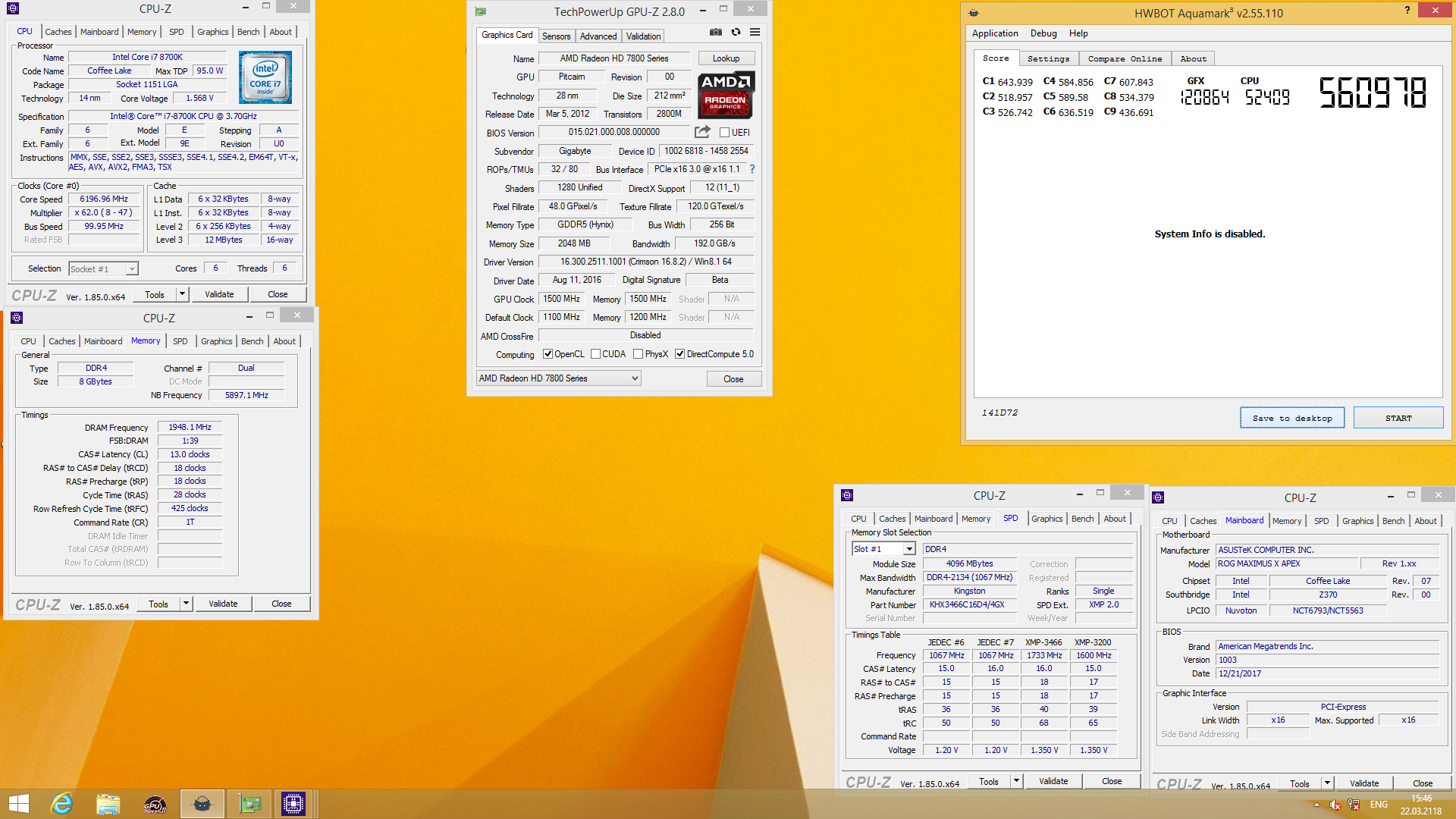Open the Slot #1 memory slot dropdown

pyautogui.click(x=883, y=549)
